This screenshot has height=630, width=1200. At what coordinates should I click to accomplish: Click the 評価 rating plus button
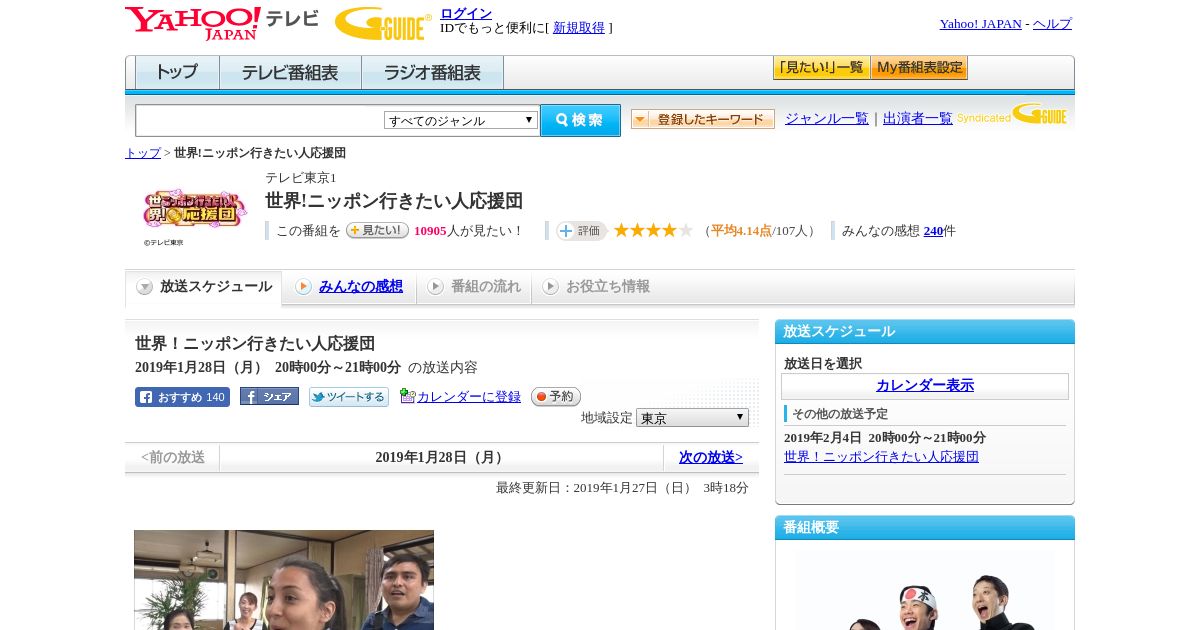click(581, 231)
